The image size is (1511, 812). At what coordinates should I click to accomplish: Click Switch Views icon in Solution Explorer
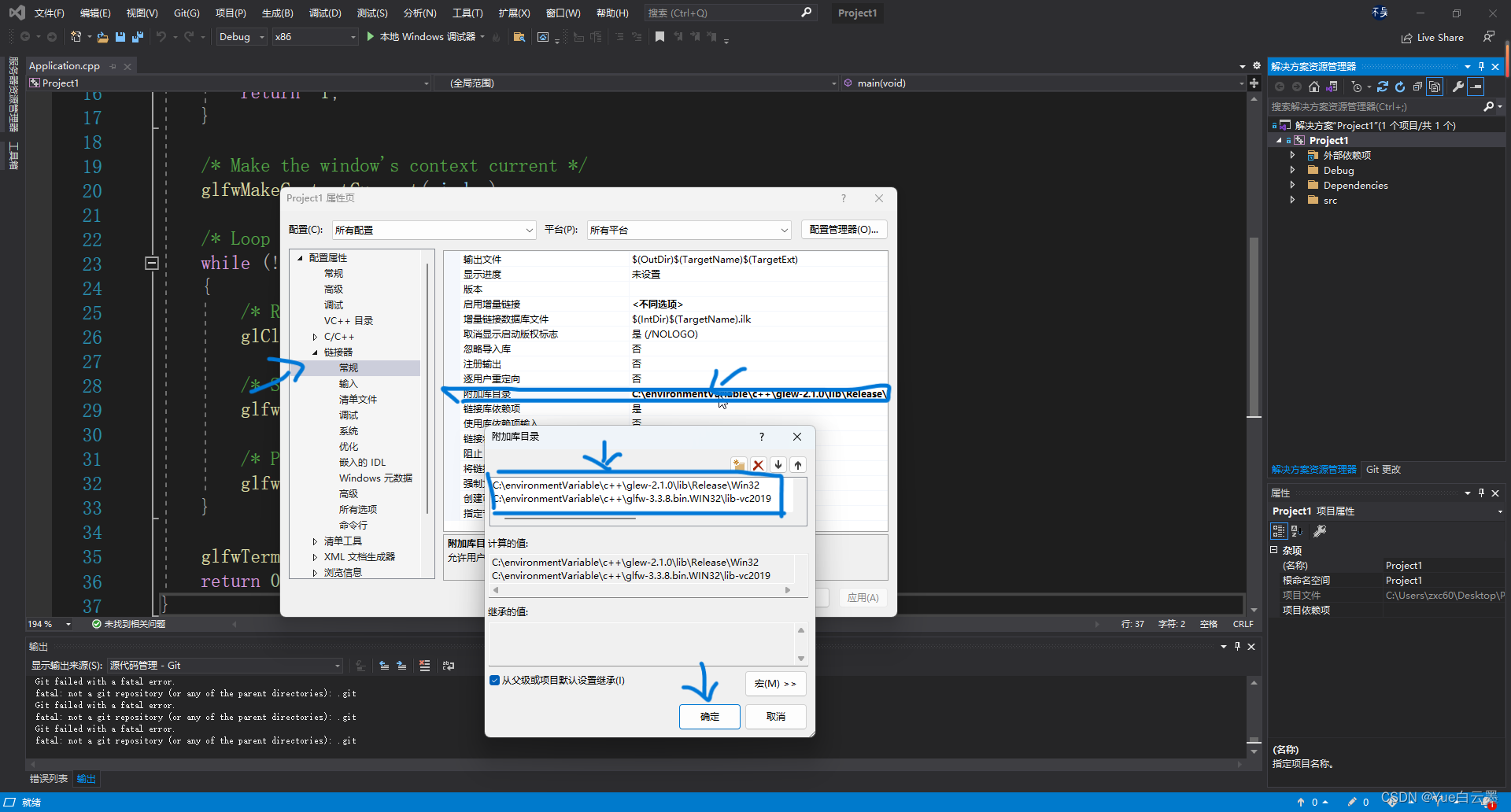[x=1332, y=87]
